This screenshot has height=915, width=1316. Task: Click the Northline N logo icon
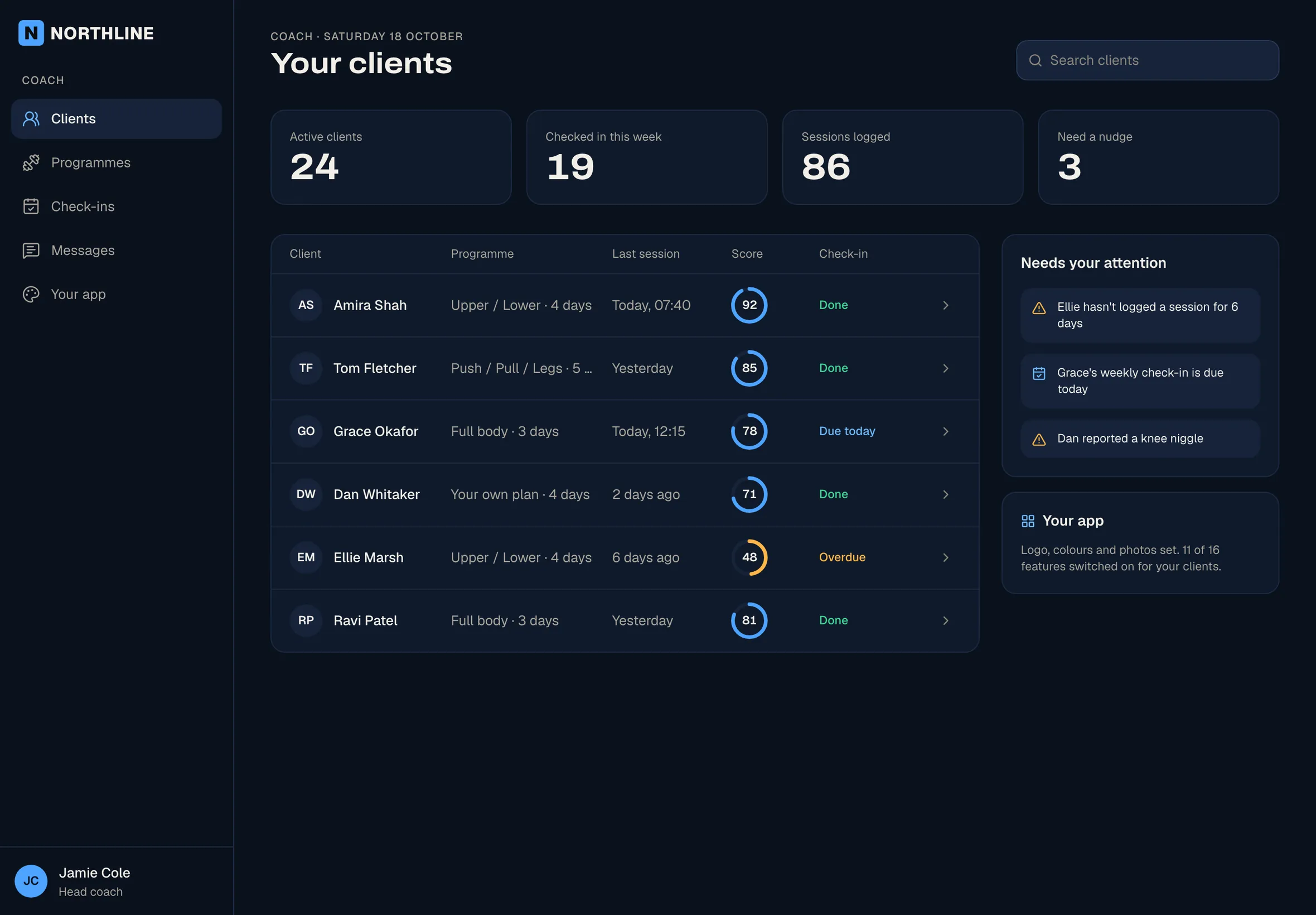(31, 33)
